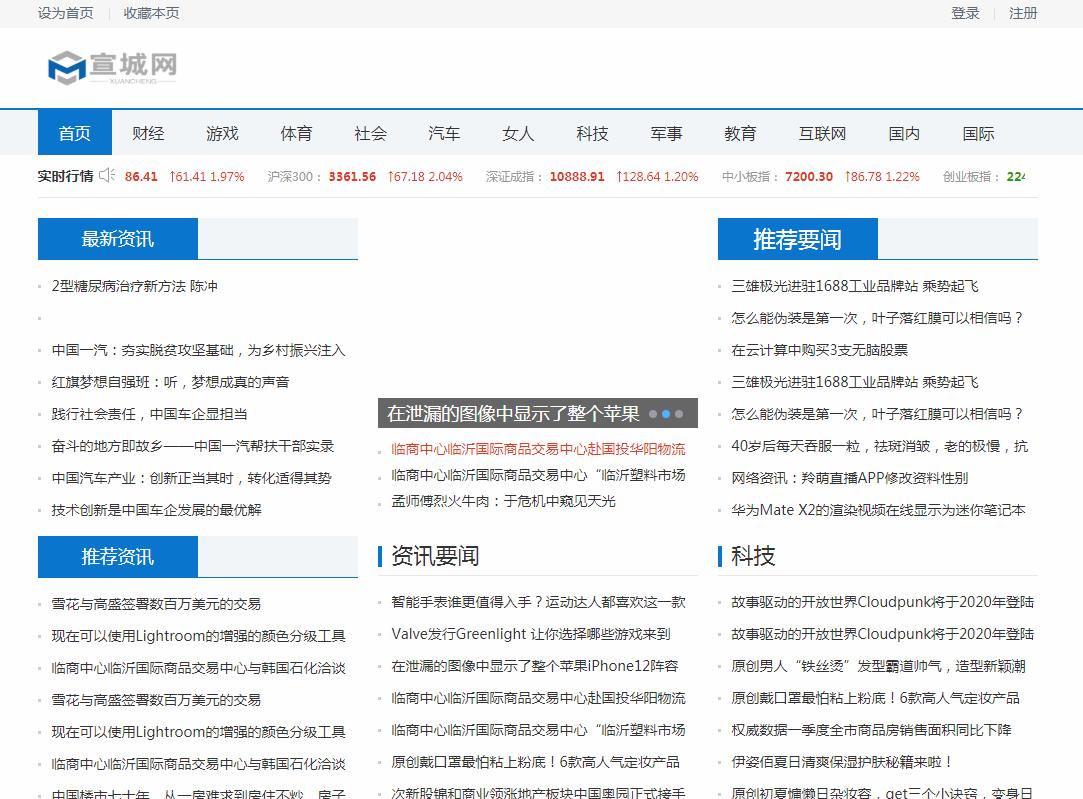This screenshot has width=1083, height=799.
Task: Open the red headline 临商中心赴国投华阳物流
Action: click(538, 449)
